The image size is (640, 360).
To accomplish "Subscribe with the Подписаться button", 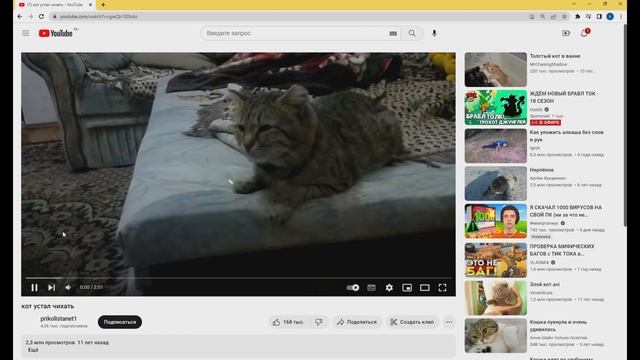I will 120,322.
